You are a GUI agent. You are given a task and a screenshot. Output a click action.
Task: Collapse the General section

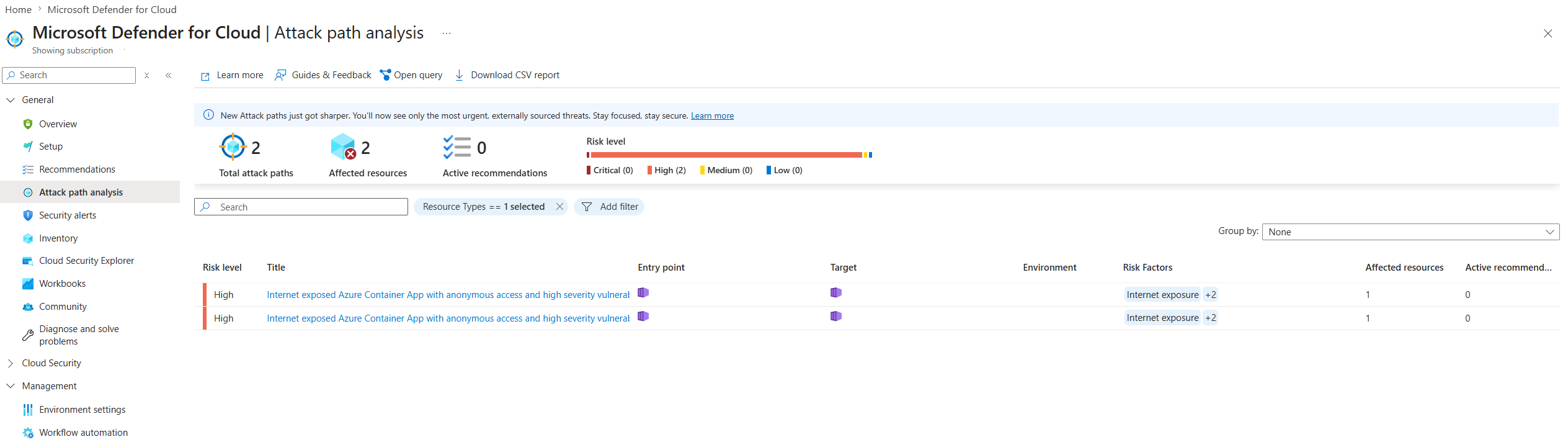coord(11,100)
